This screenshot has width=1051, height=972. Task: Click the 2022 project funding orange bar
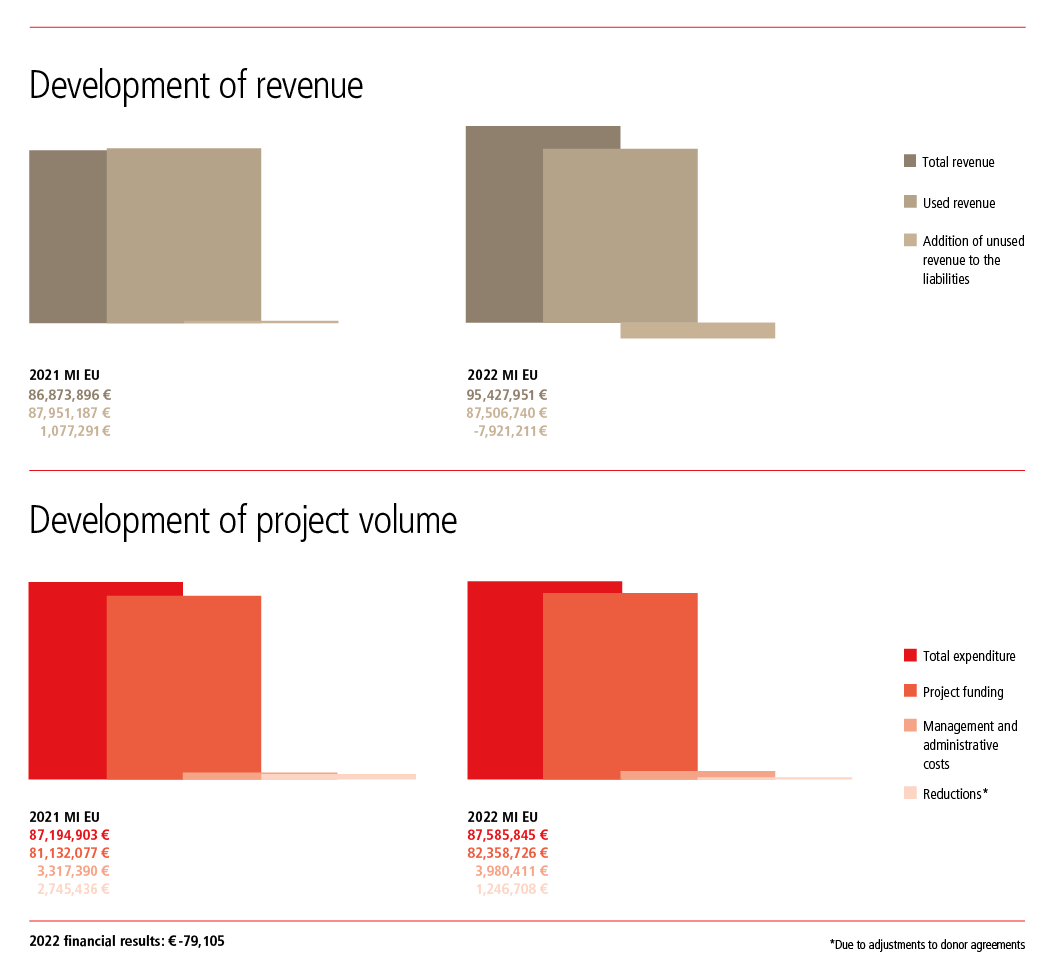click(x=620, y=680)
